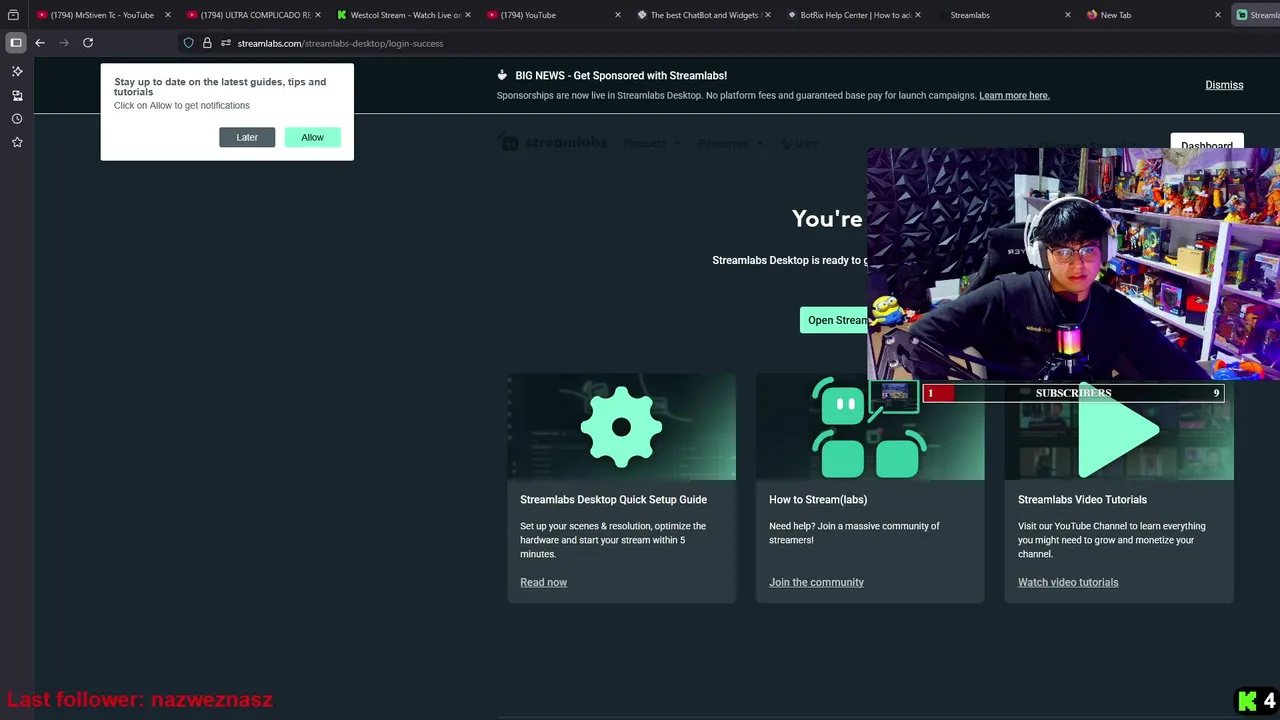Click the BIG NEWS announcement headline

click(x=621, y=75)
